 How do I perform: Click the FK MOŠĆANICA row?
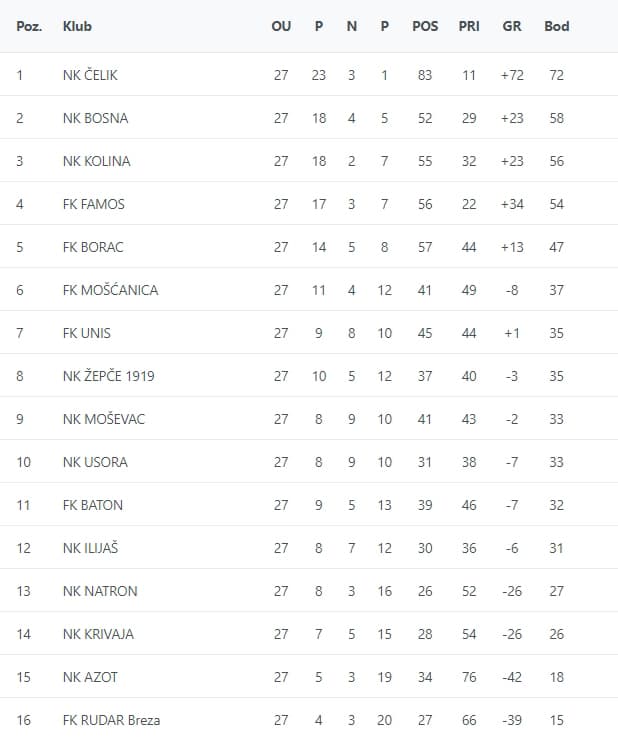pyautogui.click(x=309, y=289)
